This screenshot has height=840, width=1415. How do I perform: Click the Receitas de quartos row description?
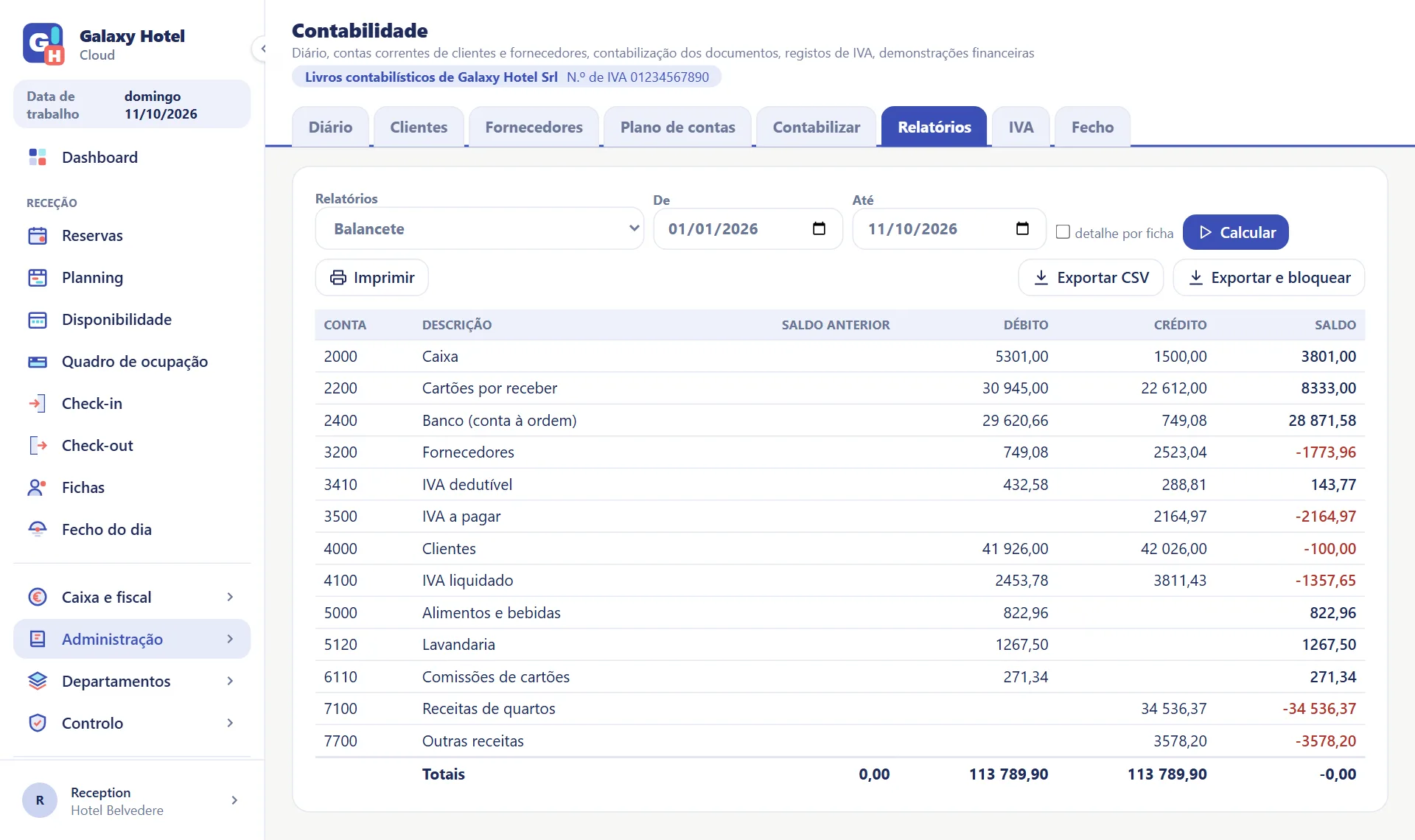click(x=489, y=709)
